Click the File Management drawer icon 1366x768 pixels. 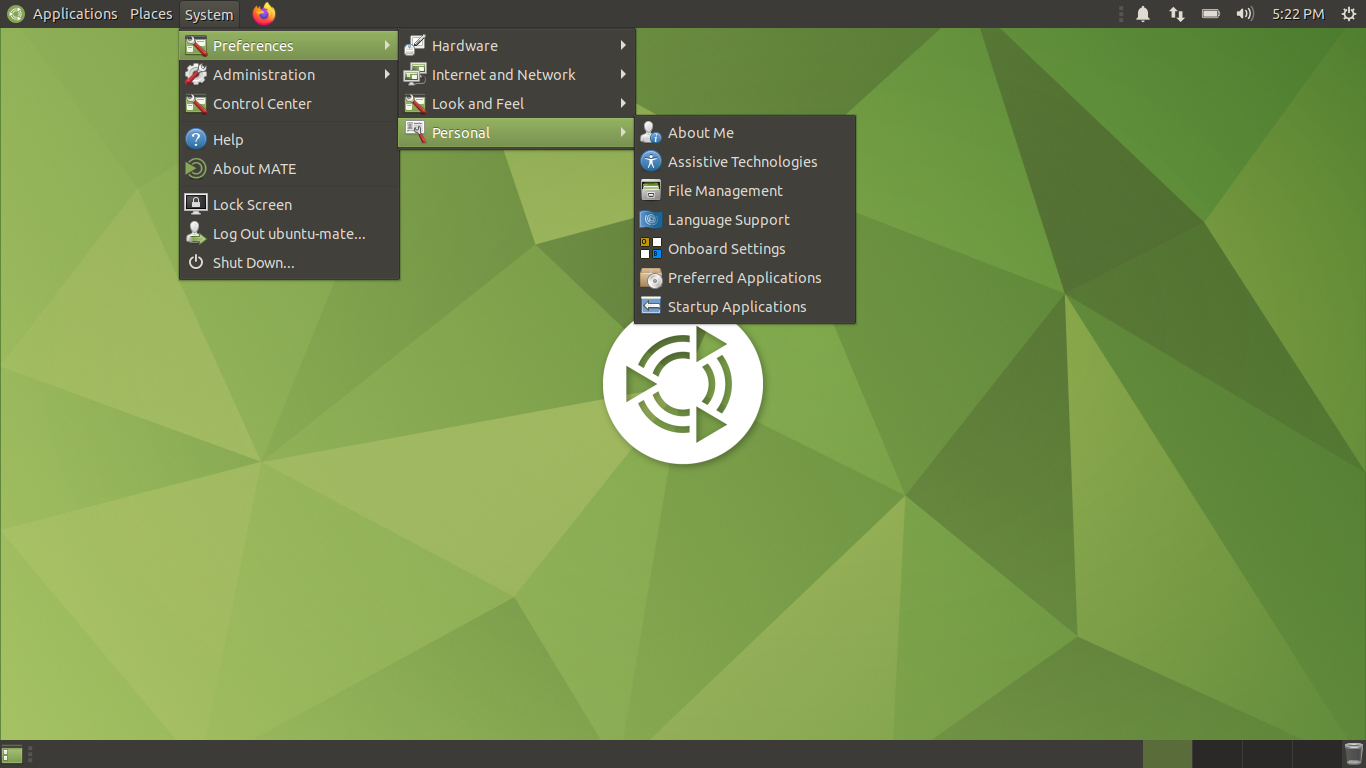(x=651, y=191)
